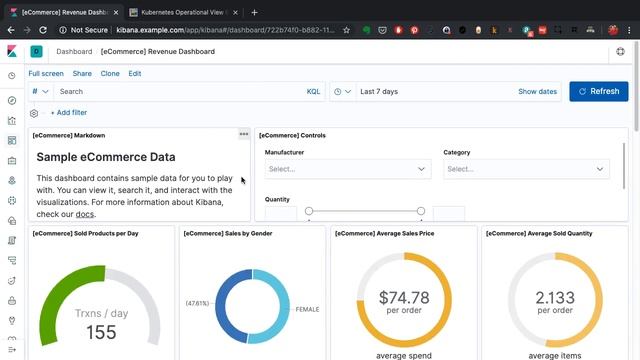The image size is (640, 360).
Task: Click the Controls panel scrollbar
Action: [624, 166]
